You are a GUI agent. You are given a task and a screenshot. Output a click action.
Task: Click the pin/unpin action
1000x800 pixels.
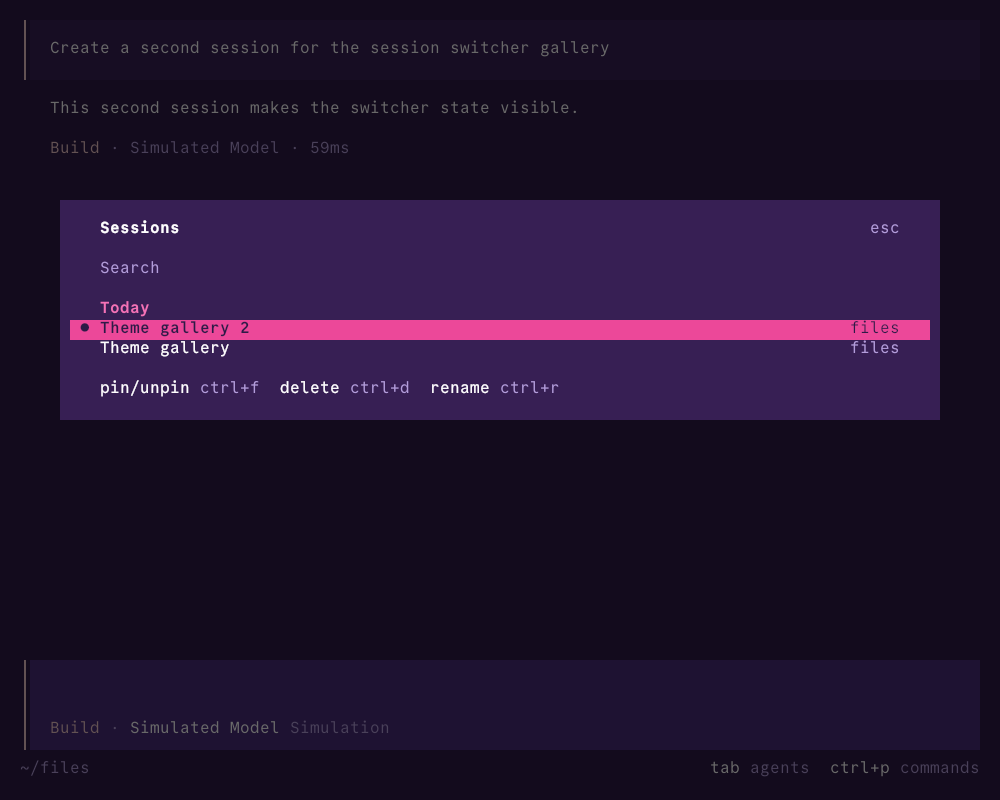179,388
